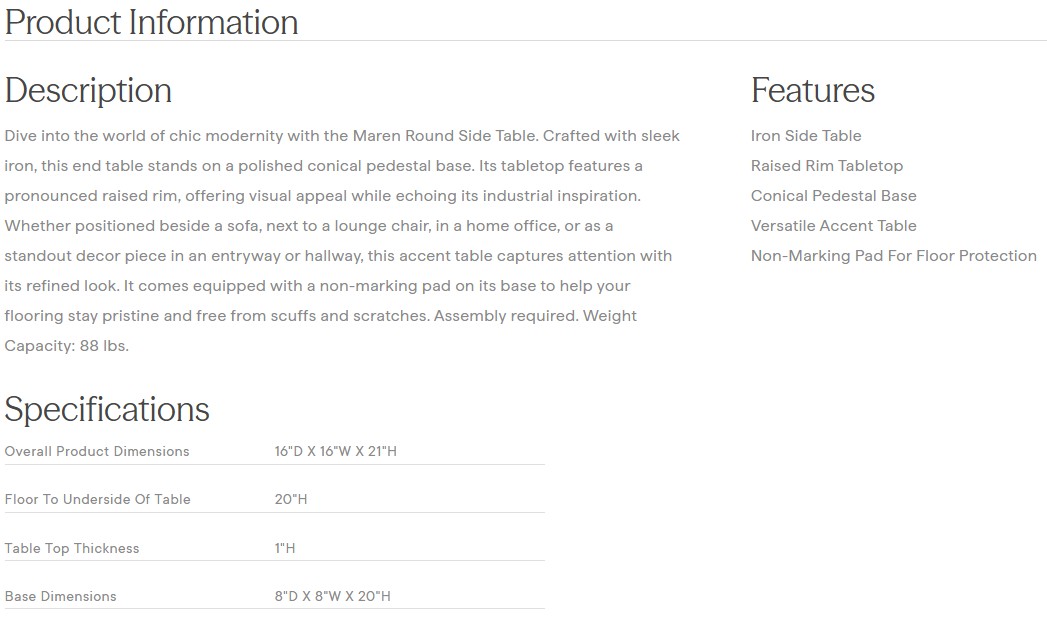Select the 20"H floor-to-underside value
Image resolution: width=1047 pixels, height=628 pixels.
(x=291, y=499)
